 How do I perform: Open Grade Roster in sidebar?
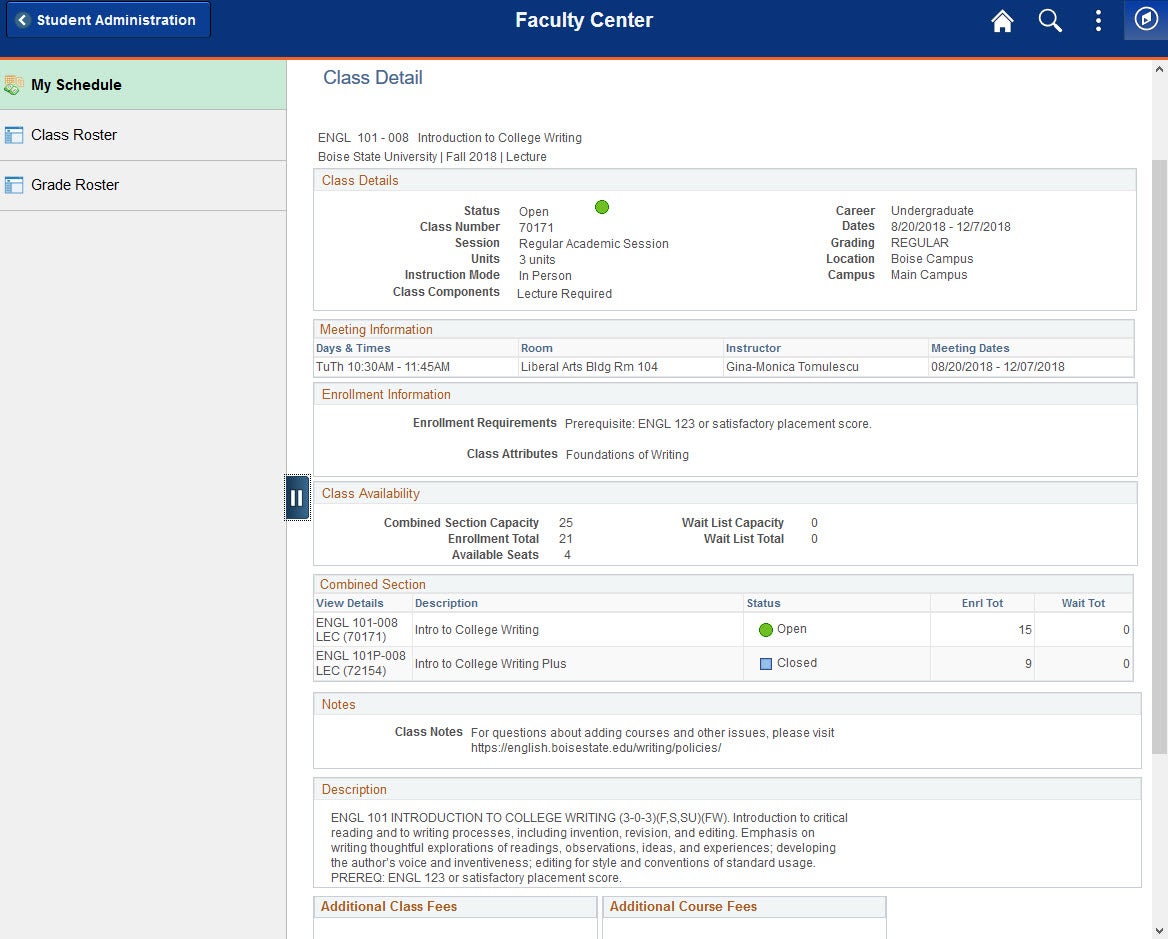coord(143,185)
